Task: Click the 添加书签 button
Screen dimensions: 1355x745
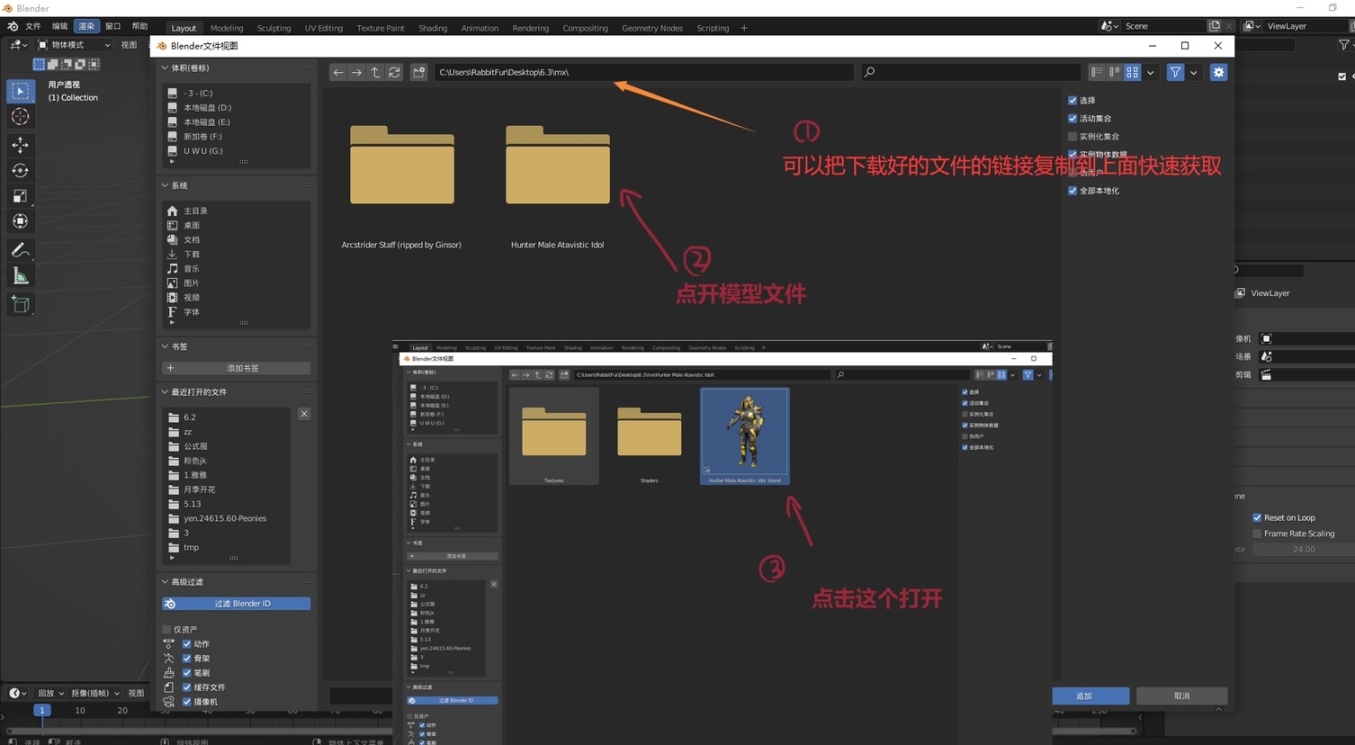Action: [x=236, y=368]
